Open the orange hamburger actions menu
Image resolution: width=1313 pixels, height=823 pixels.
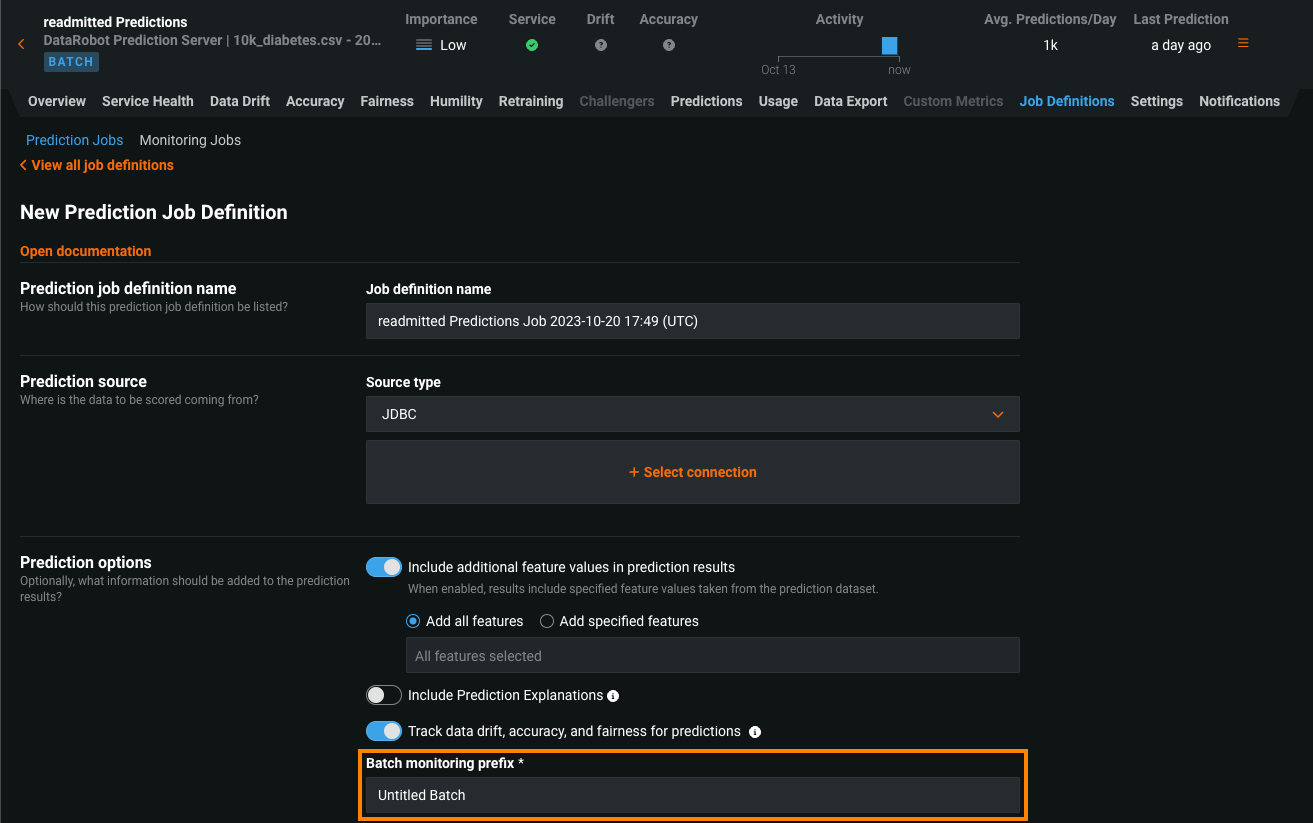point(1243,44)
